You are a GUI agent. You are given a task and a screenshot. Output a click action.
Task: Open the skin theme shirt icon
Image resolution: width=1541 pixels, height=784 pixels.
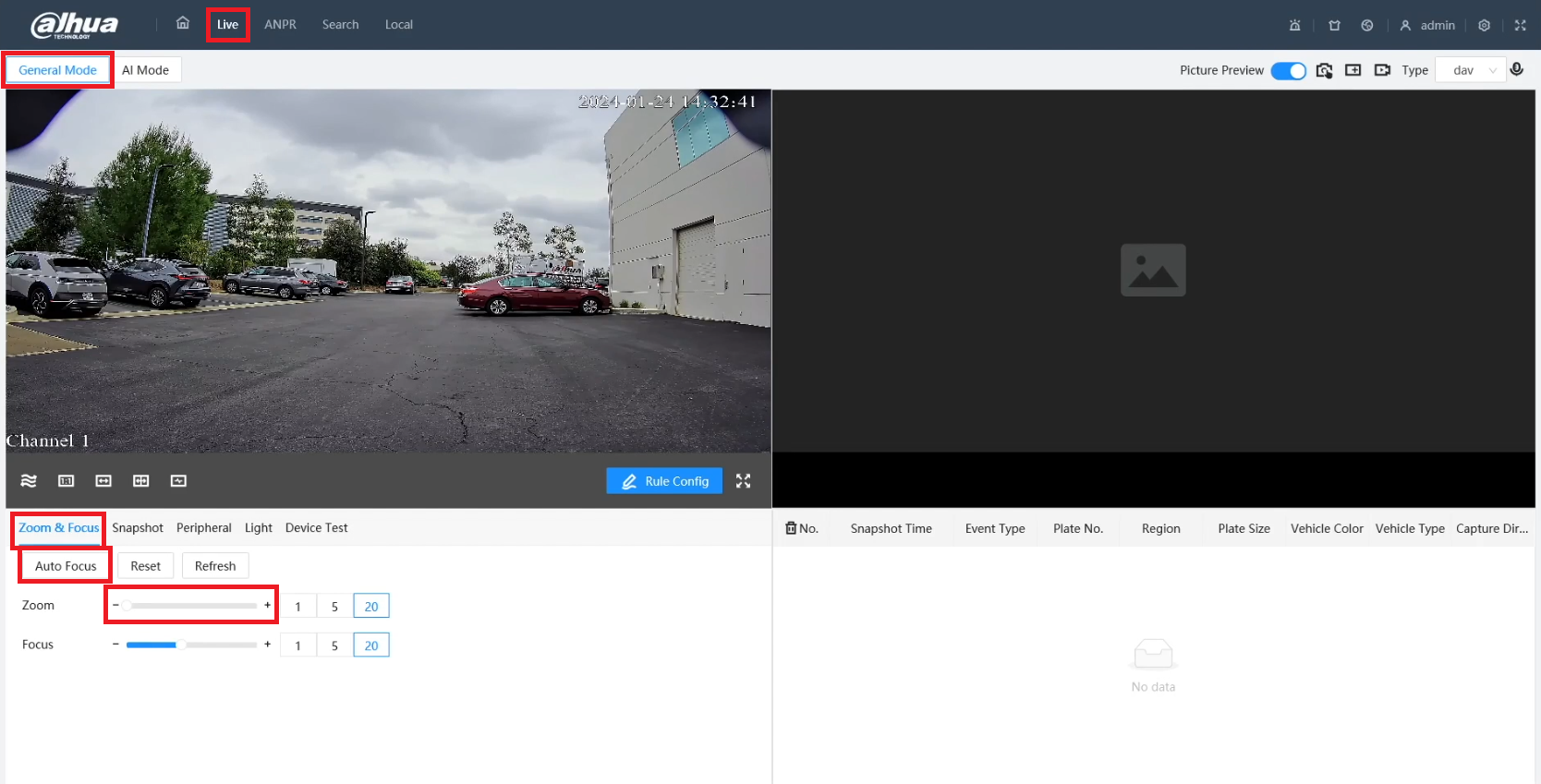(x=1334, y=25)
